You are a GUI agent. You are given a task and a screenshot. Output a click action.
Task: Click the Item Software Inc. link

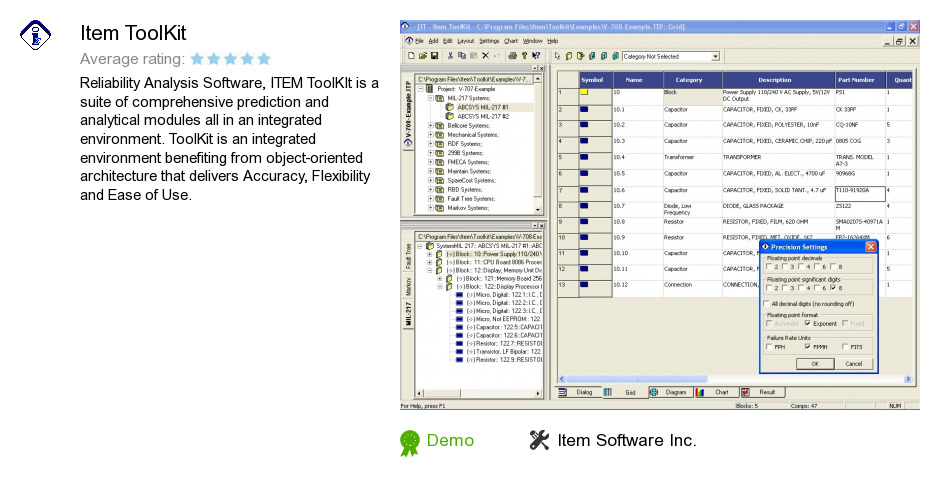point(626,440)
